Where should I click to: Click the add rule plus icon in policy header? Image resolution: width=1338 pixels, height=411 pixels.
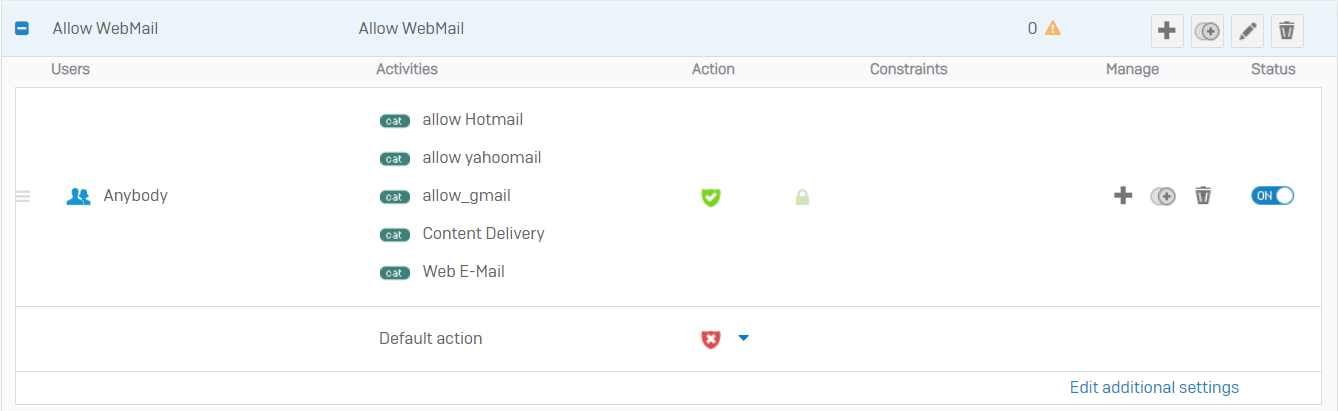point(1166,31)
